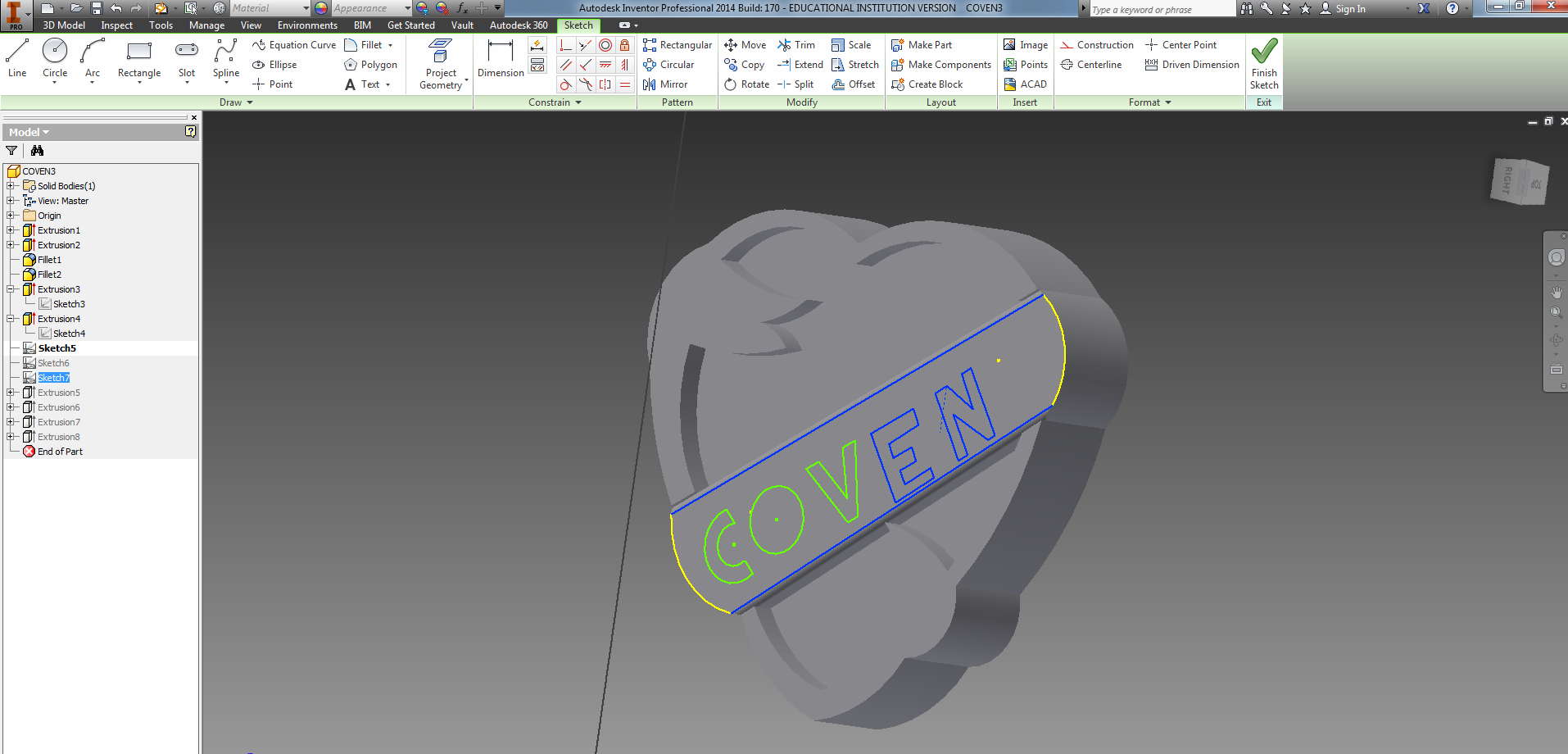The height and width of the screenshot is (754, 1568).
Task: Click Make Components
Action: 941,65
